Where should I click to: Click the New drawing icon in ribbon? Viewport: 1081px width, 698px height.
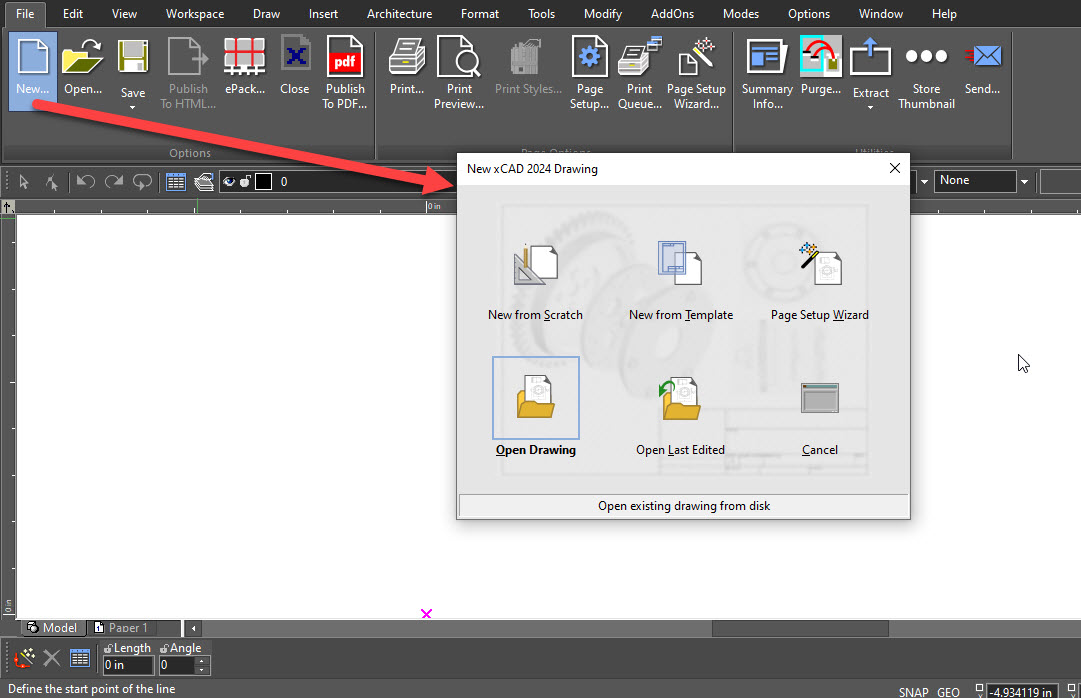pos(32,69)
